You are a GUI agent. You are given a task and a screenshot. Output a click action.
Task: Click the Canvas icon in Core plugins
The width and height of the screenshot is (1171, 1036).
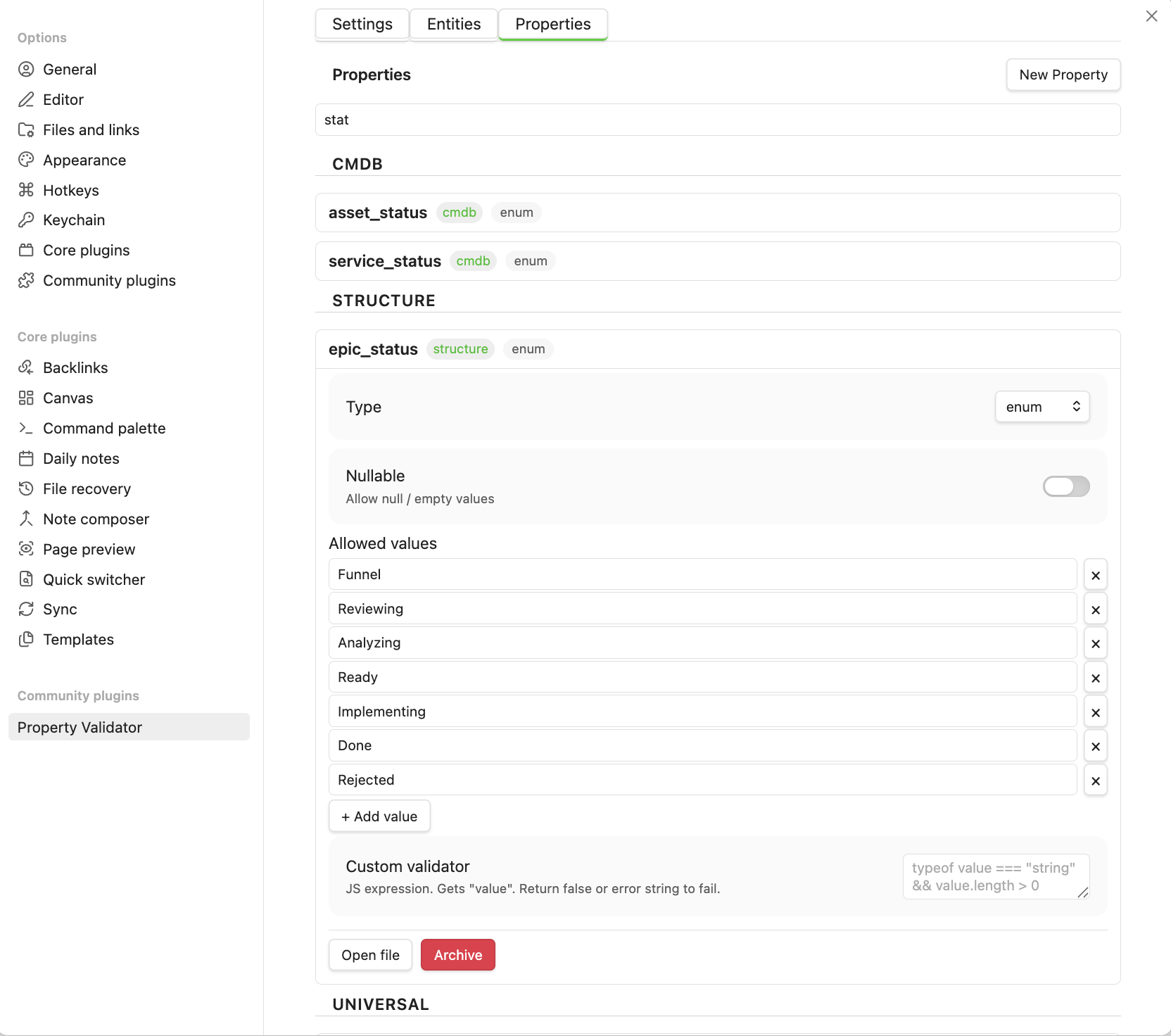(x=26, y=398)
